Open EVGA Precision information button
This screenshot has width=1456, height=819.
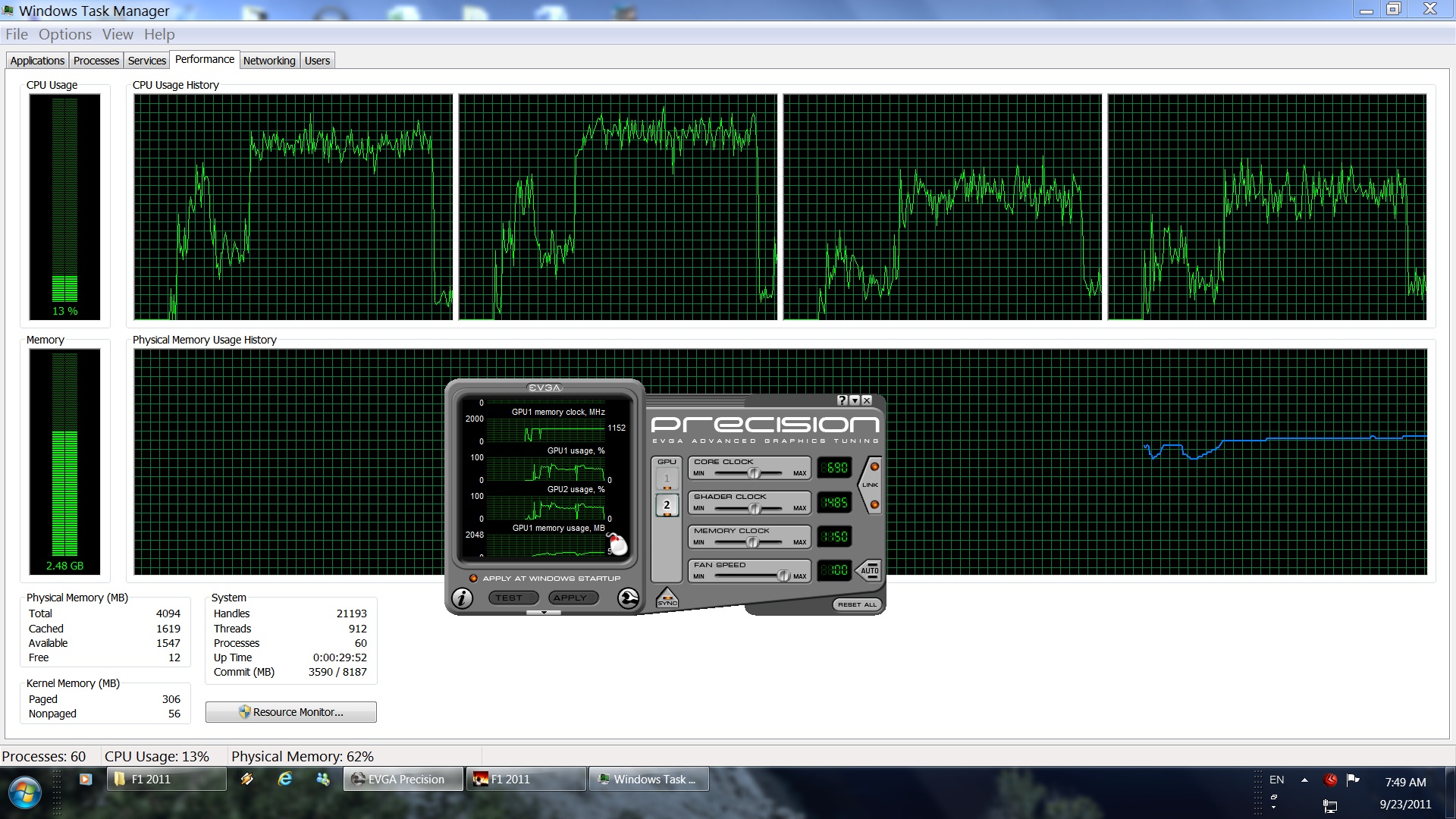click(462, 598)
